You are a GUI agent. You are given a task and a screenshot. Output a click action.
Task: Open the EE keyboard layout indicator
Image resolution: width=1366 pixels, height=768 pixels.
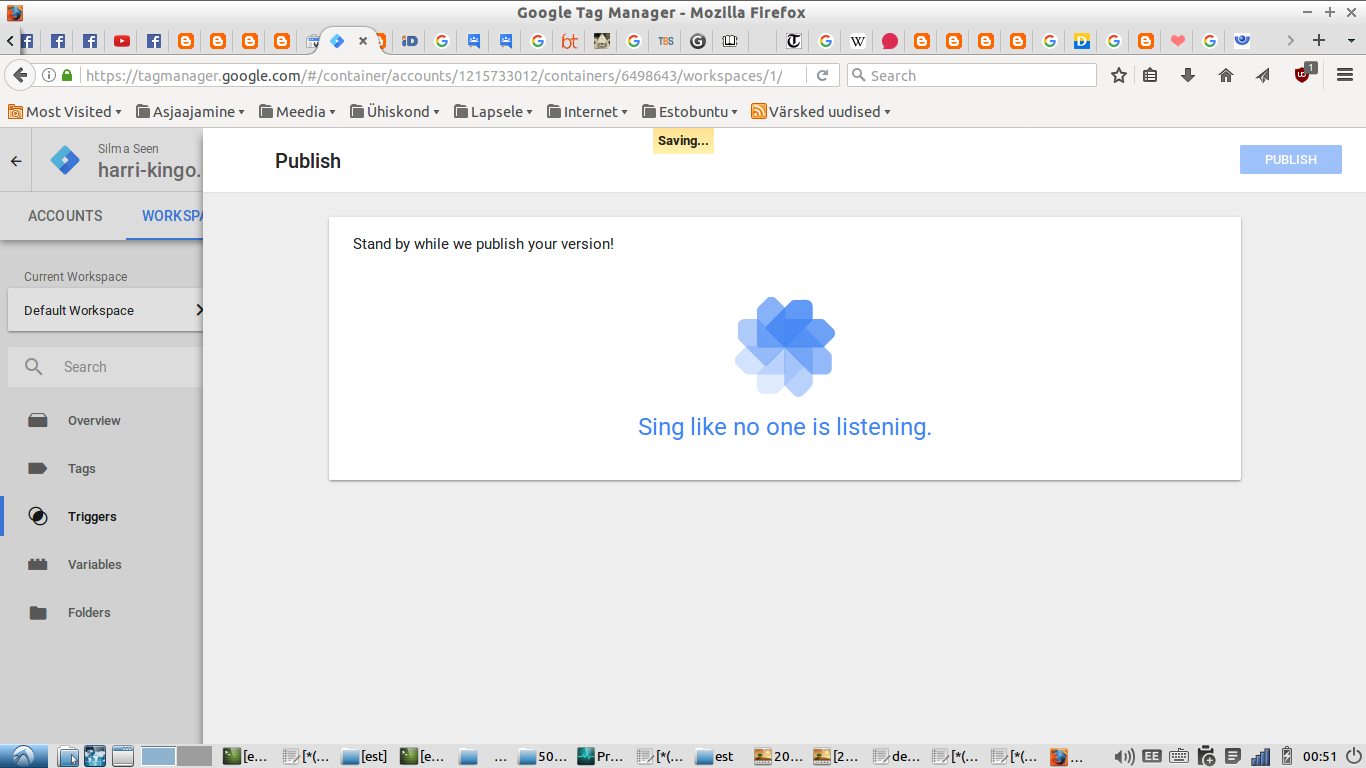tap(1152, 756)
